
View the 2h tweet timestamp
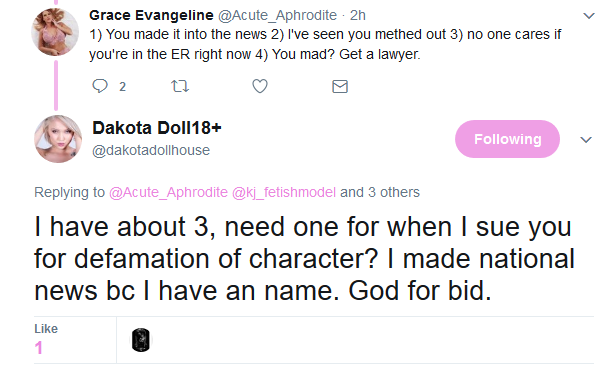pyautogui.click(x=357, y=15)
